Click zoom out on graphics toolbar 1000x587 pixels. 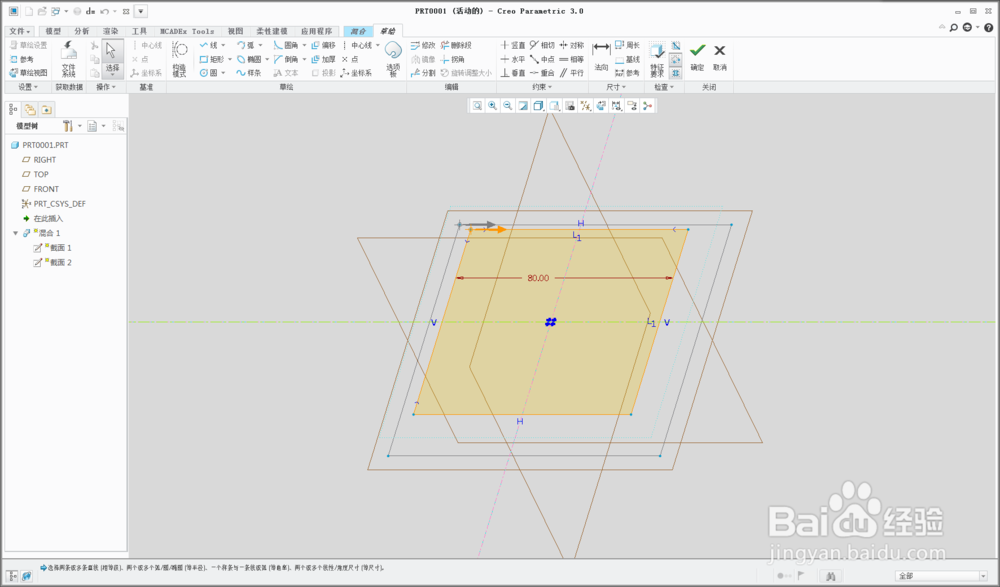coord(508,106)
